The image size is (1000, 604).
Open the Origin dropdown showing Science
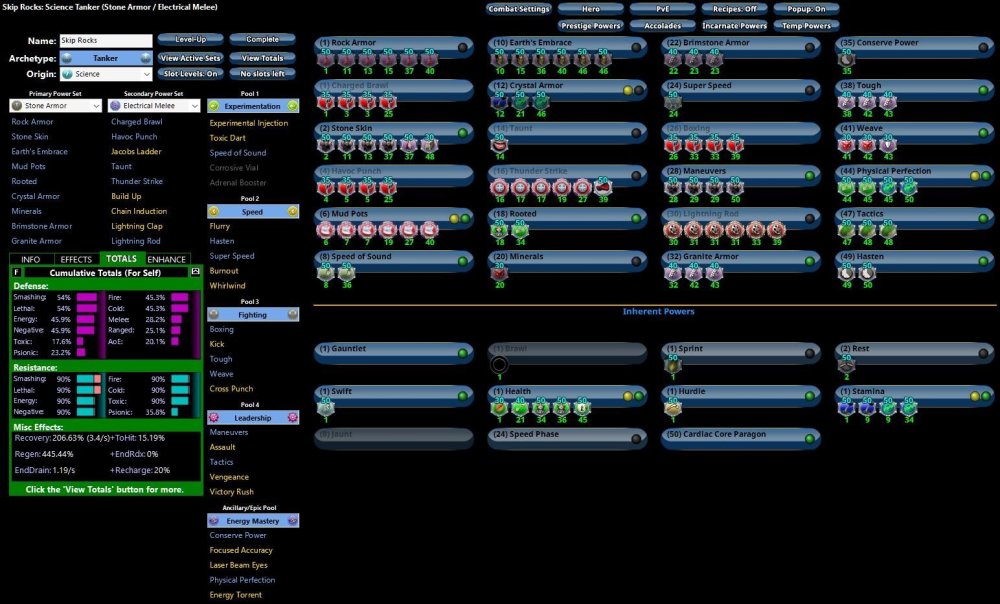coord(105,74)
